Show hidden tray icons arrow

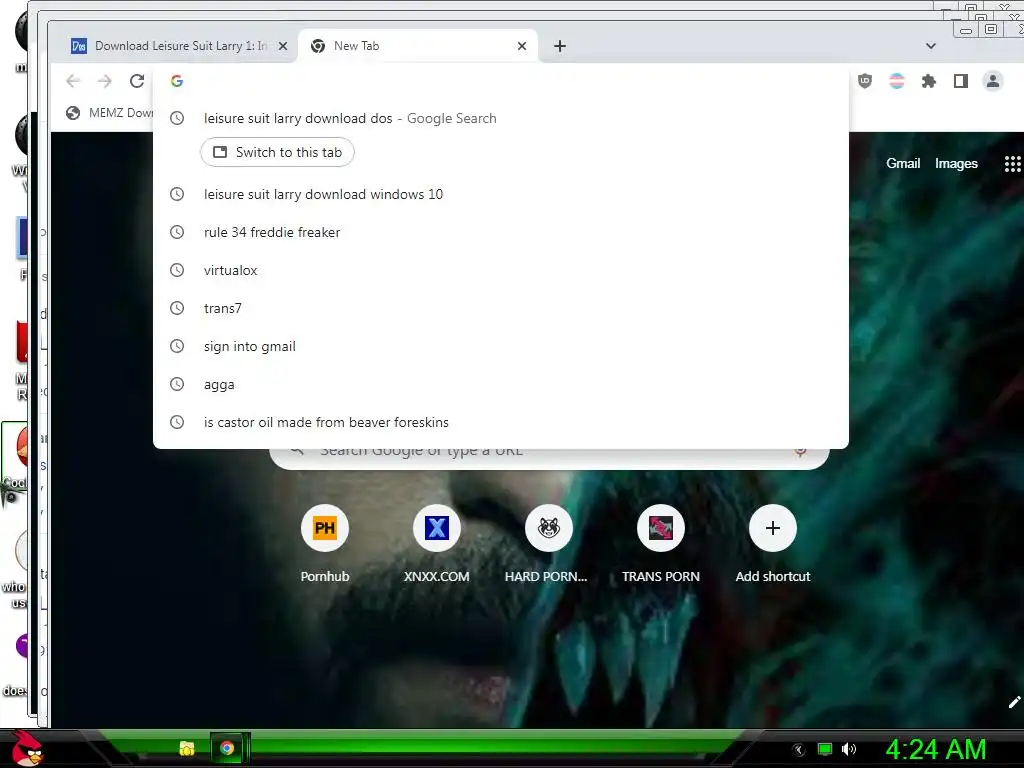tap(798, 750)
